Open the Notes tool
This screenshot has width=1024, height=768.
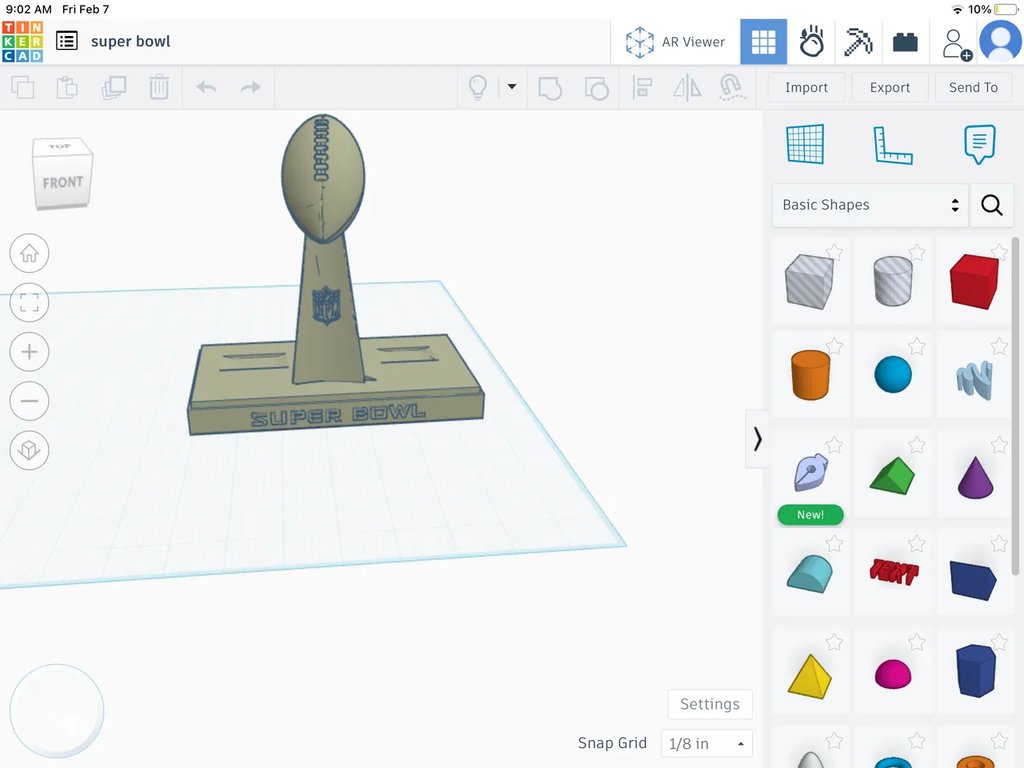click(x=979, y=145)
